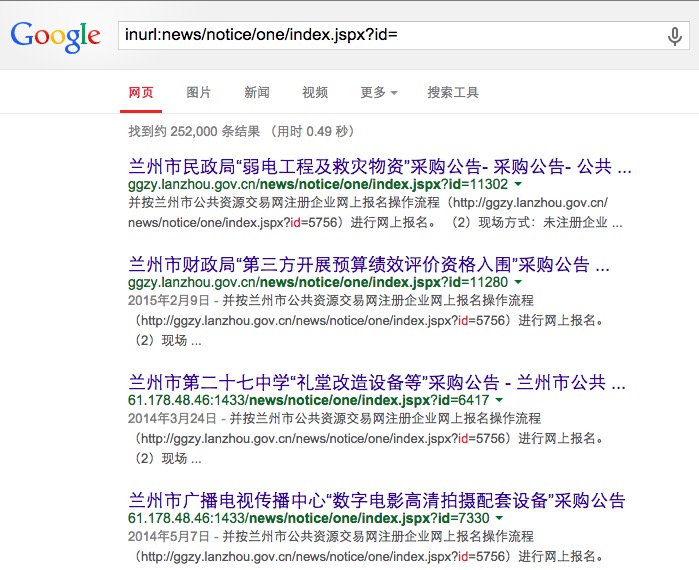Click the date 2014年5月7日 in snippet

coord(169,536)
